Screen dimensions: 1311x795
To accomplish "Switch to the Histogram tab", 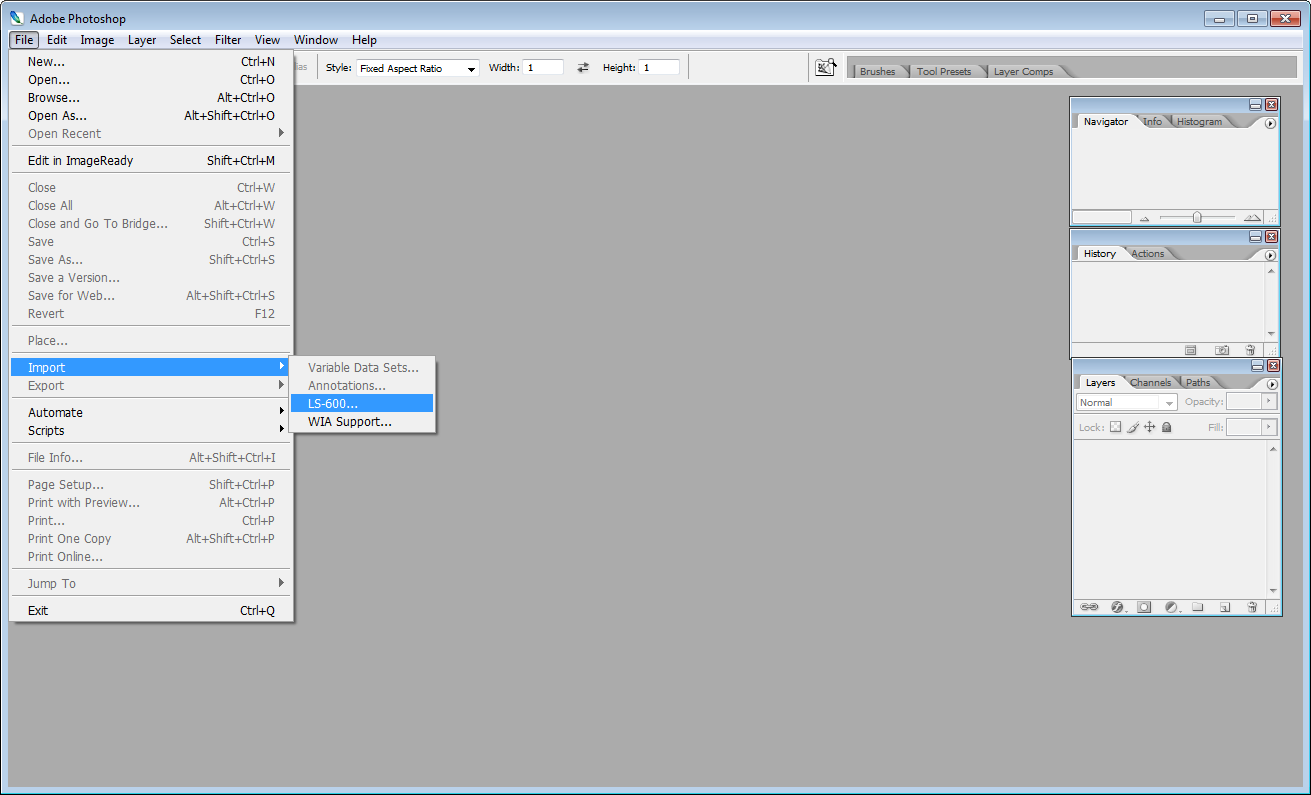I will point(1199,122).
